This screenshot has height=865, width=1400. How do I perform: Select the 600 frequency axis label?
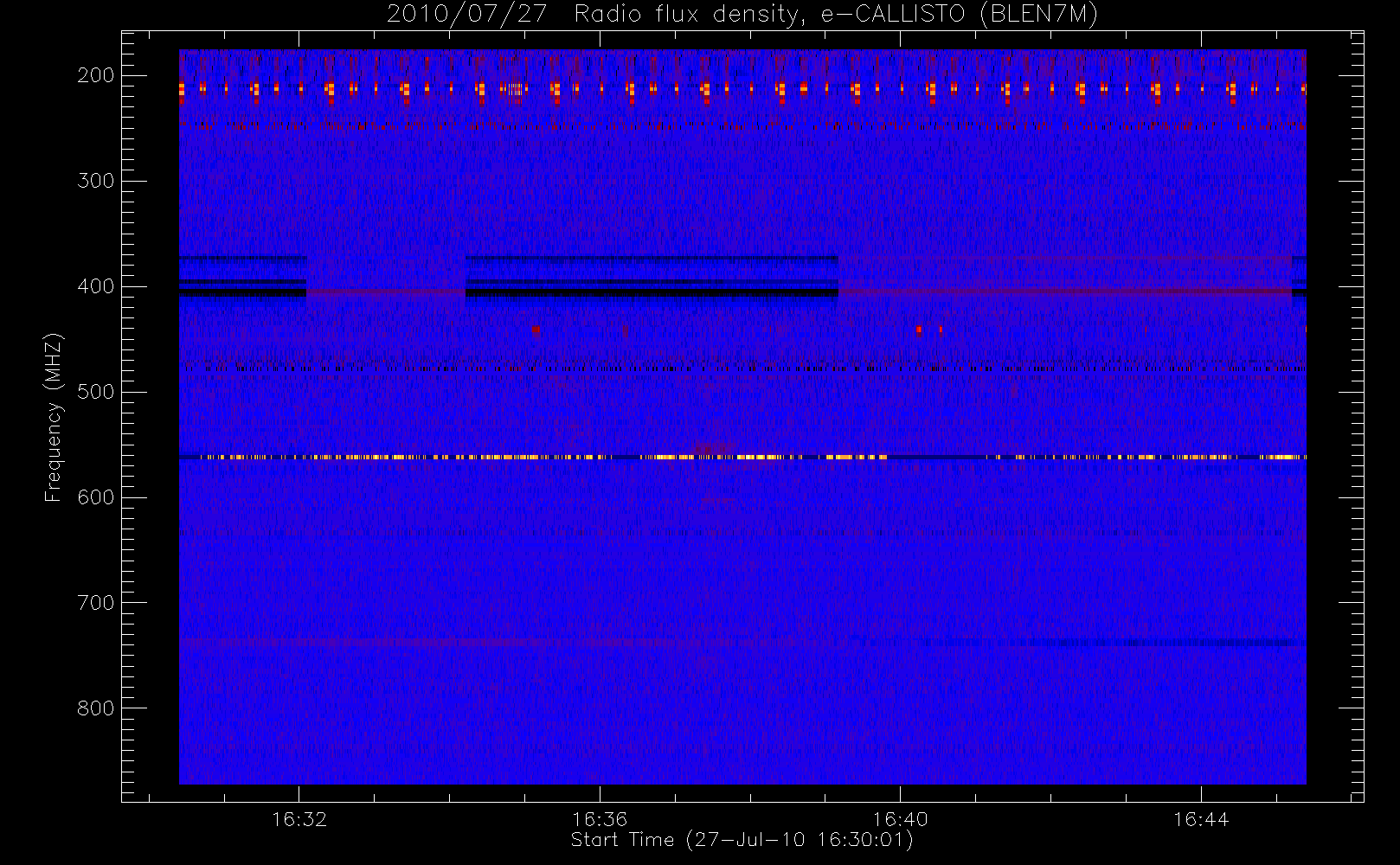95,497
